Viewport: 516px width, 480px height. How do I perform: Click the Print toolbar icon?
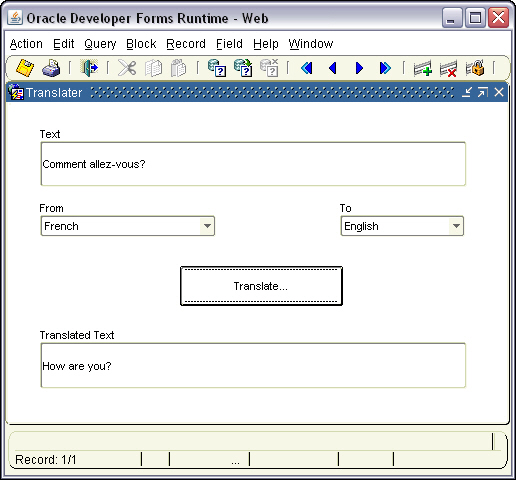coord(51,68)
